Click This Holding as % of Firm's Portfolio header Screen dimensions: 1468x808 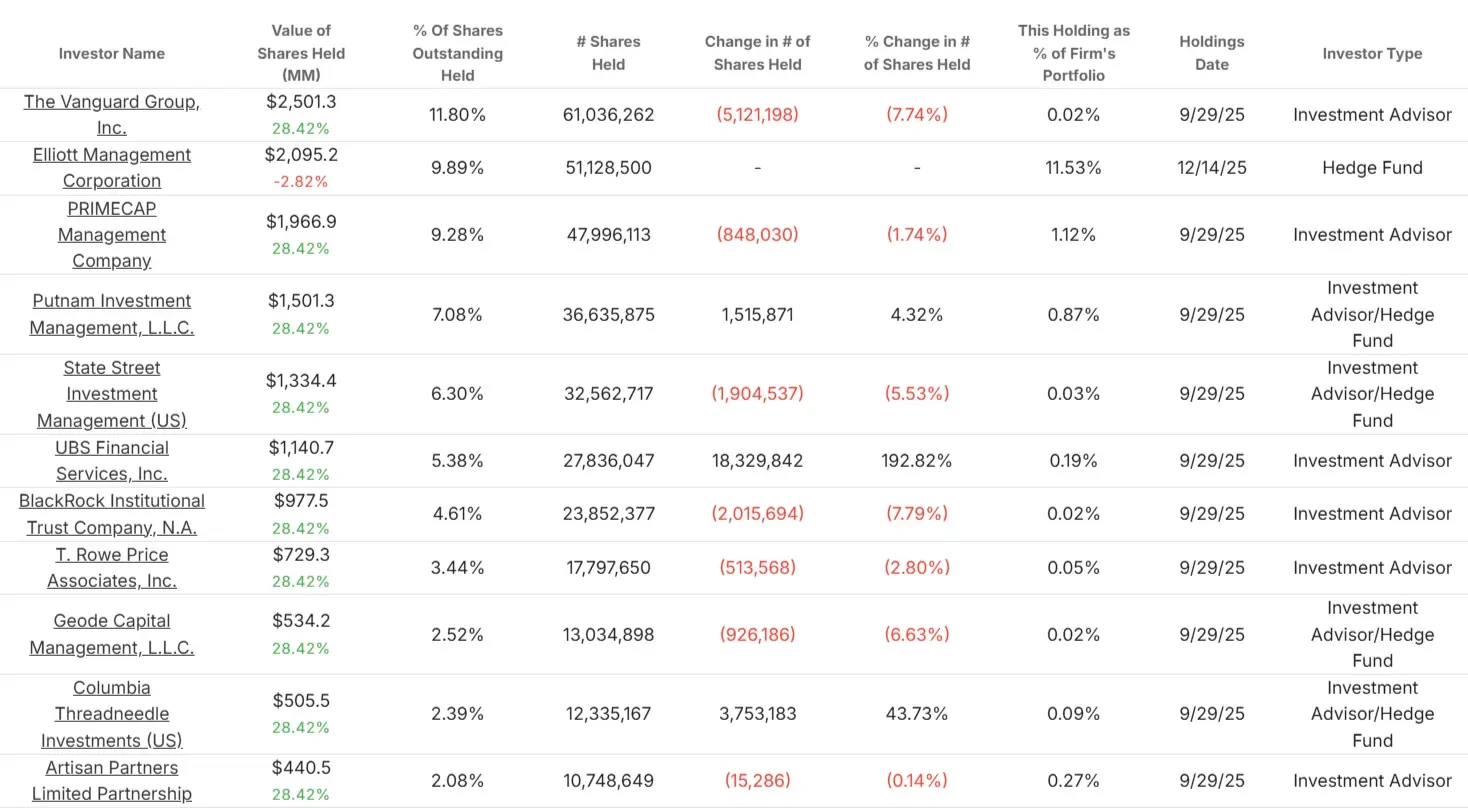[x=1073, y=53]
